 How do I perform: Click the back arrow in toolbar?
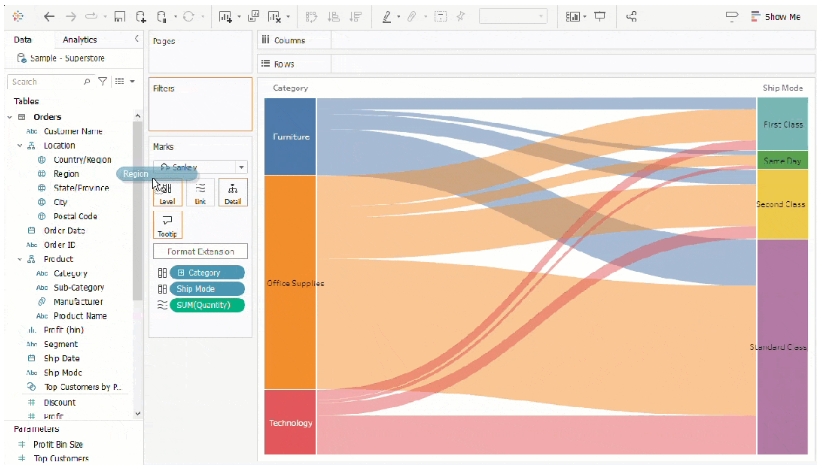click(50, 17)
